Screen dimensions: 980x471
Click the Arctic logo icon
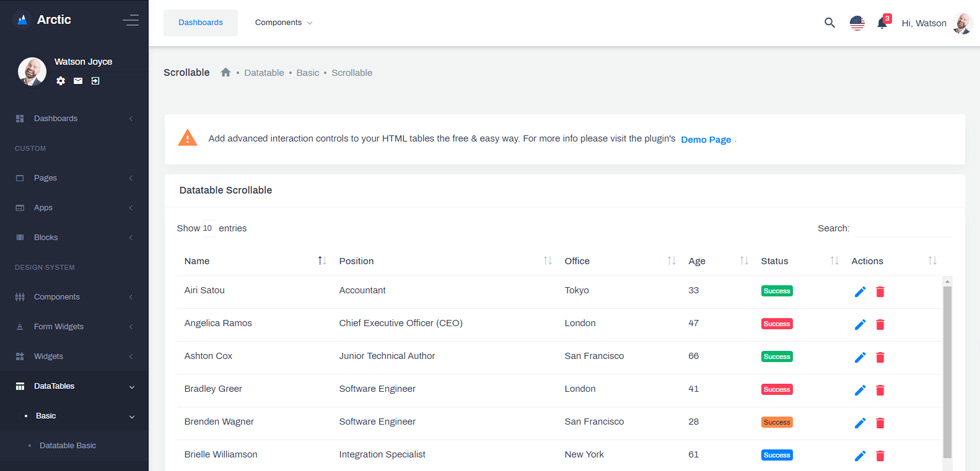pos(22,20)
